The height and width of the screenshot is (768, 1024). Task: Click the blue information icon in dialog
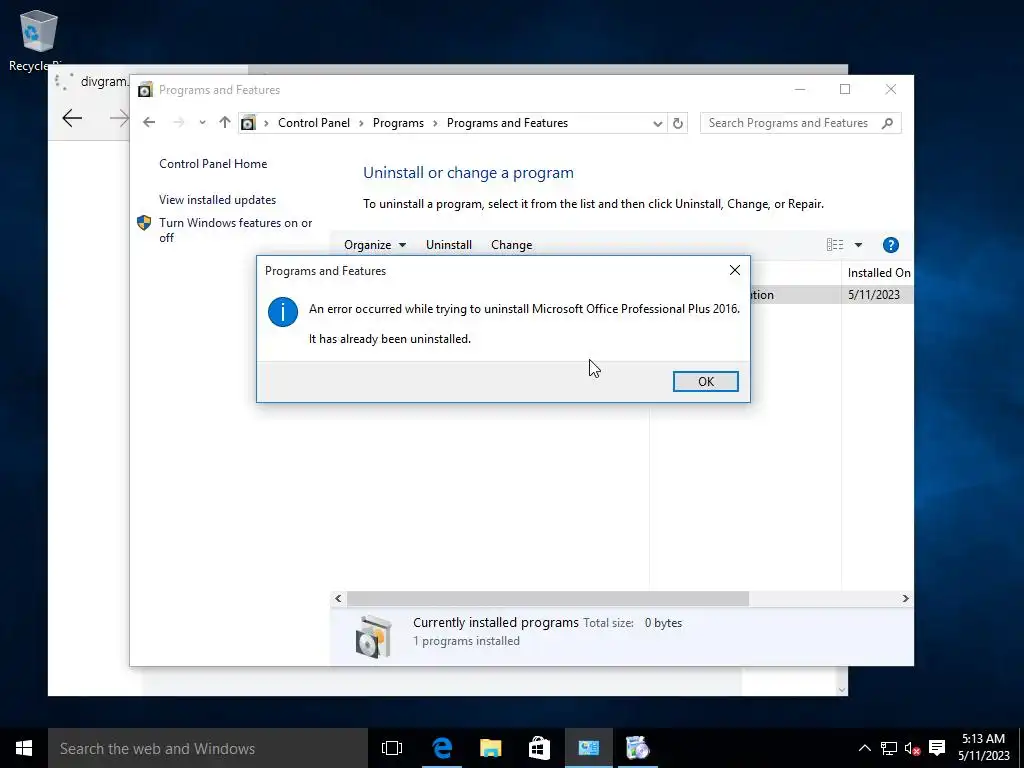(x=283, y=312)
